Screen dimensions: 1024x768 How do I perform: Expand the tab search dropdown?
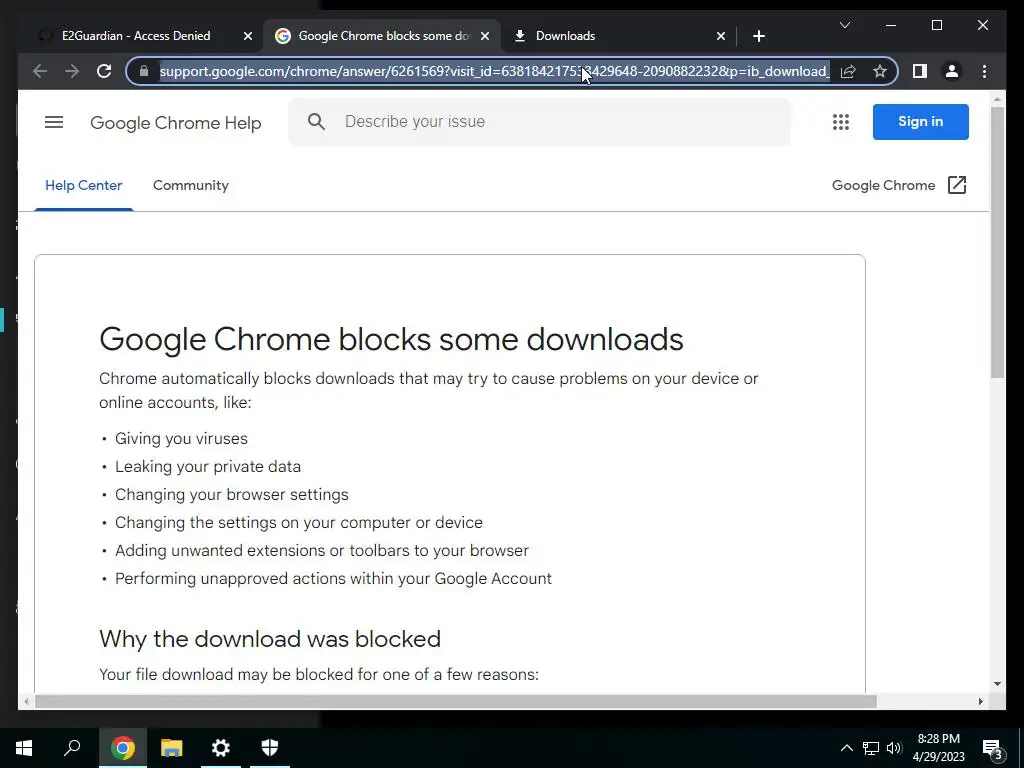tap(844, 25)
